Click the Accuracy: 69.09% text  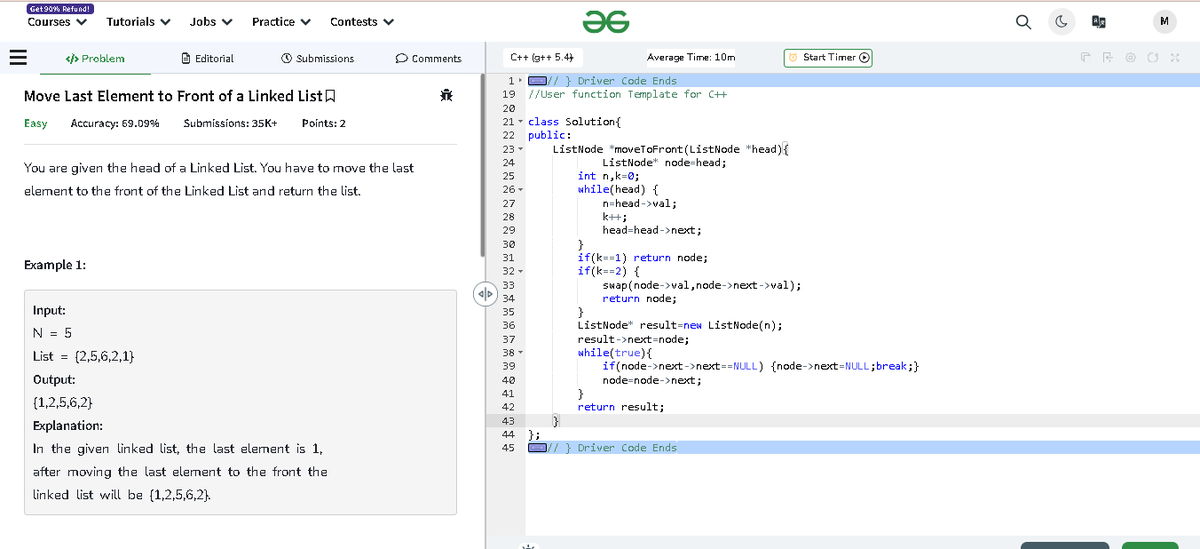click(115, 123)
